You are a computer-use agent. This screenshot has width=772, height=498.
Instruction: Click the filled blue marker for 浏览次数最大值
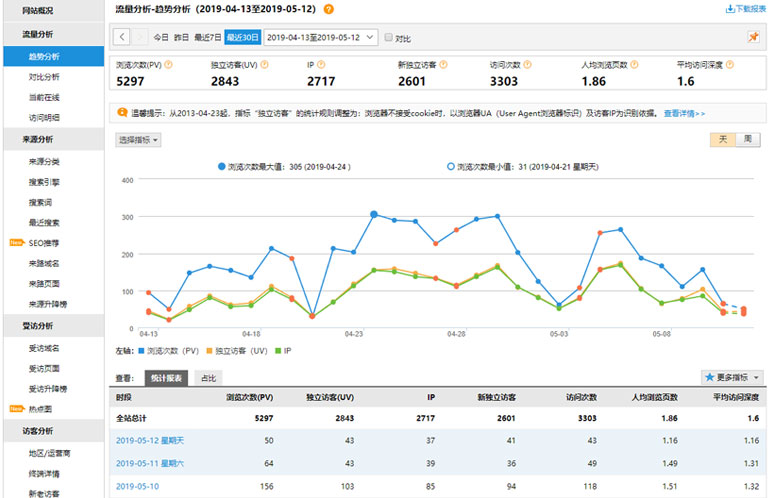pos(222,167)
